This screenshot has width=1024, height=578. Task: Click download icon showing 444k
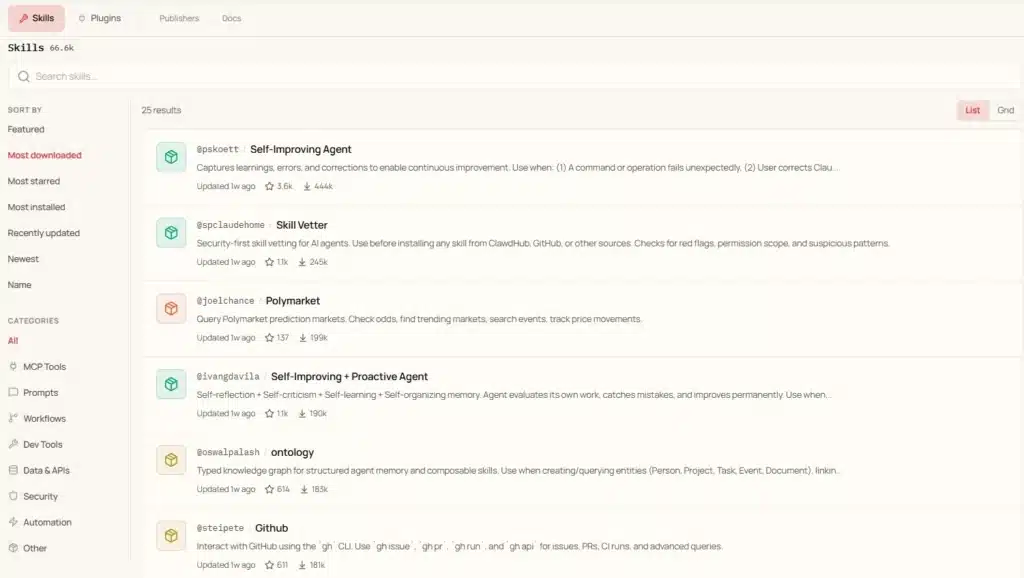[307, 187]
